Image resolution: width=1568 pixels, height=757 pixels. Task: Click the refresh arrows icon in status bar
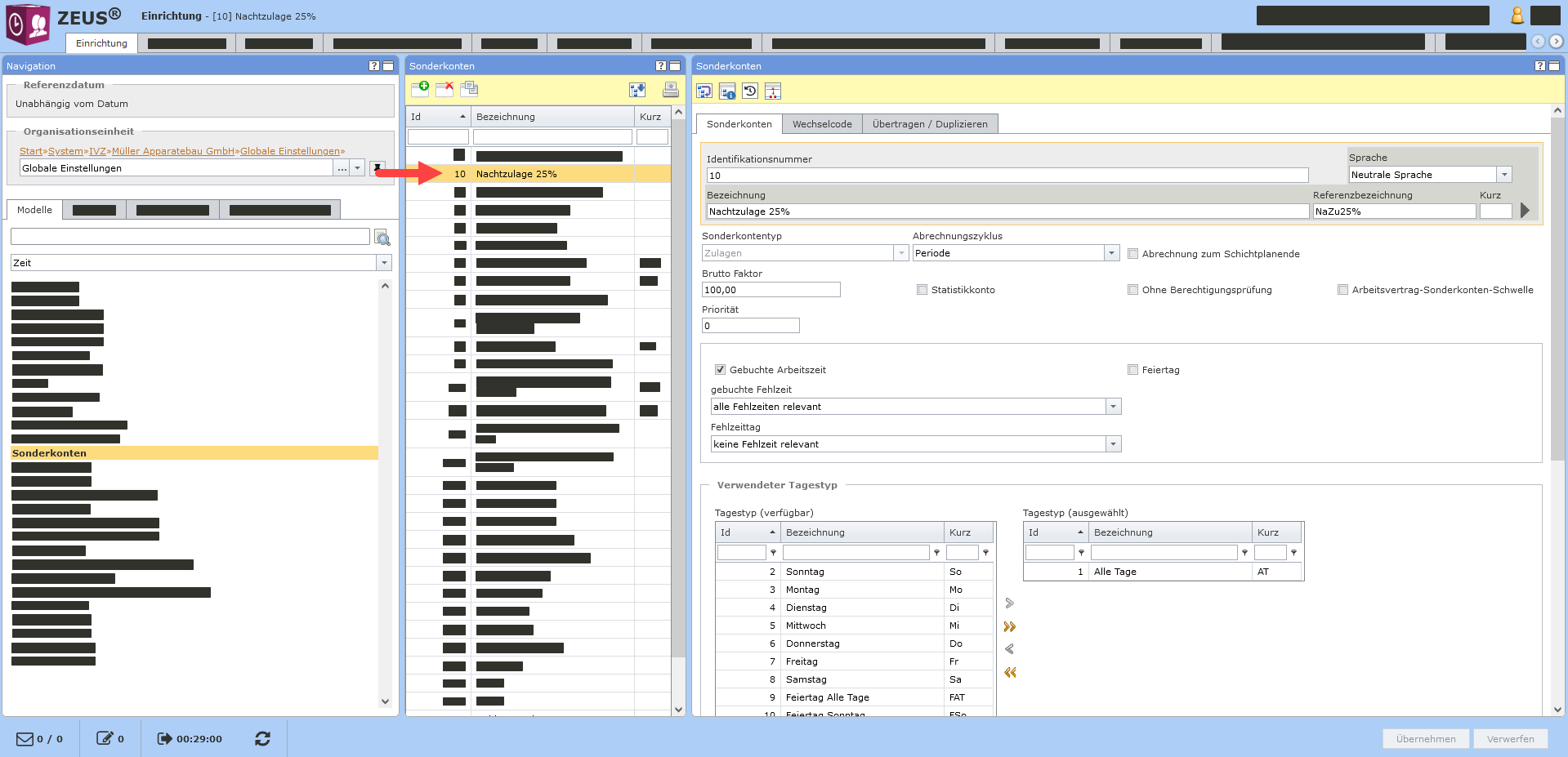pos(262,738)
